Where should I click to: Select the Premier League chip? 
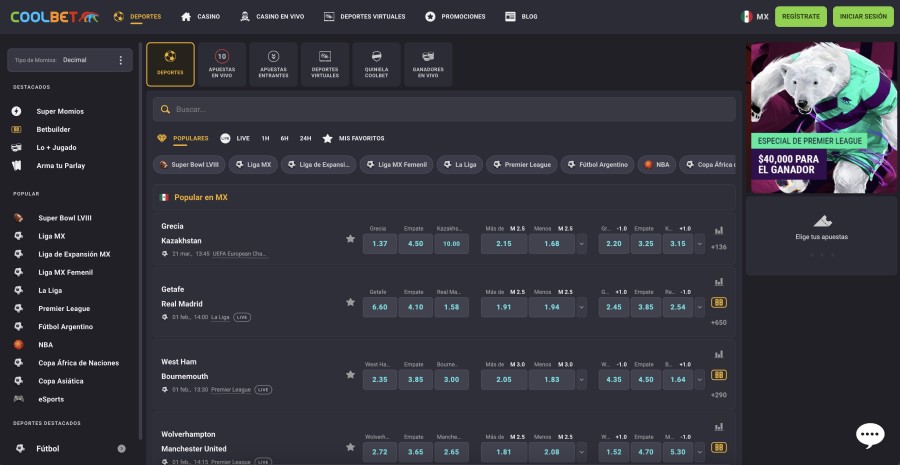(522, 165)
